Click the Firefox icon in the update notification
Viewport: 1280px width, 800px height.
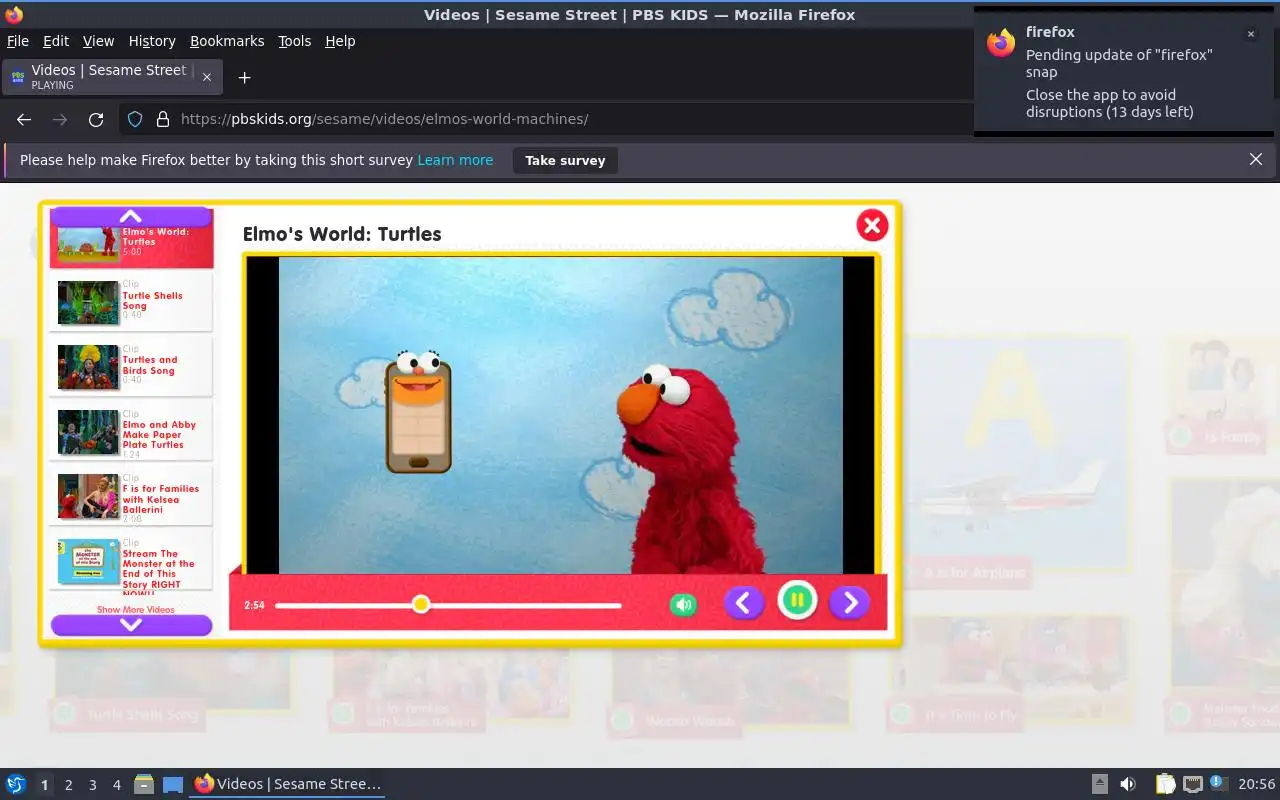(1001, 43)
